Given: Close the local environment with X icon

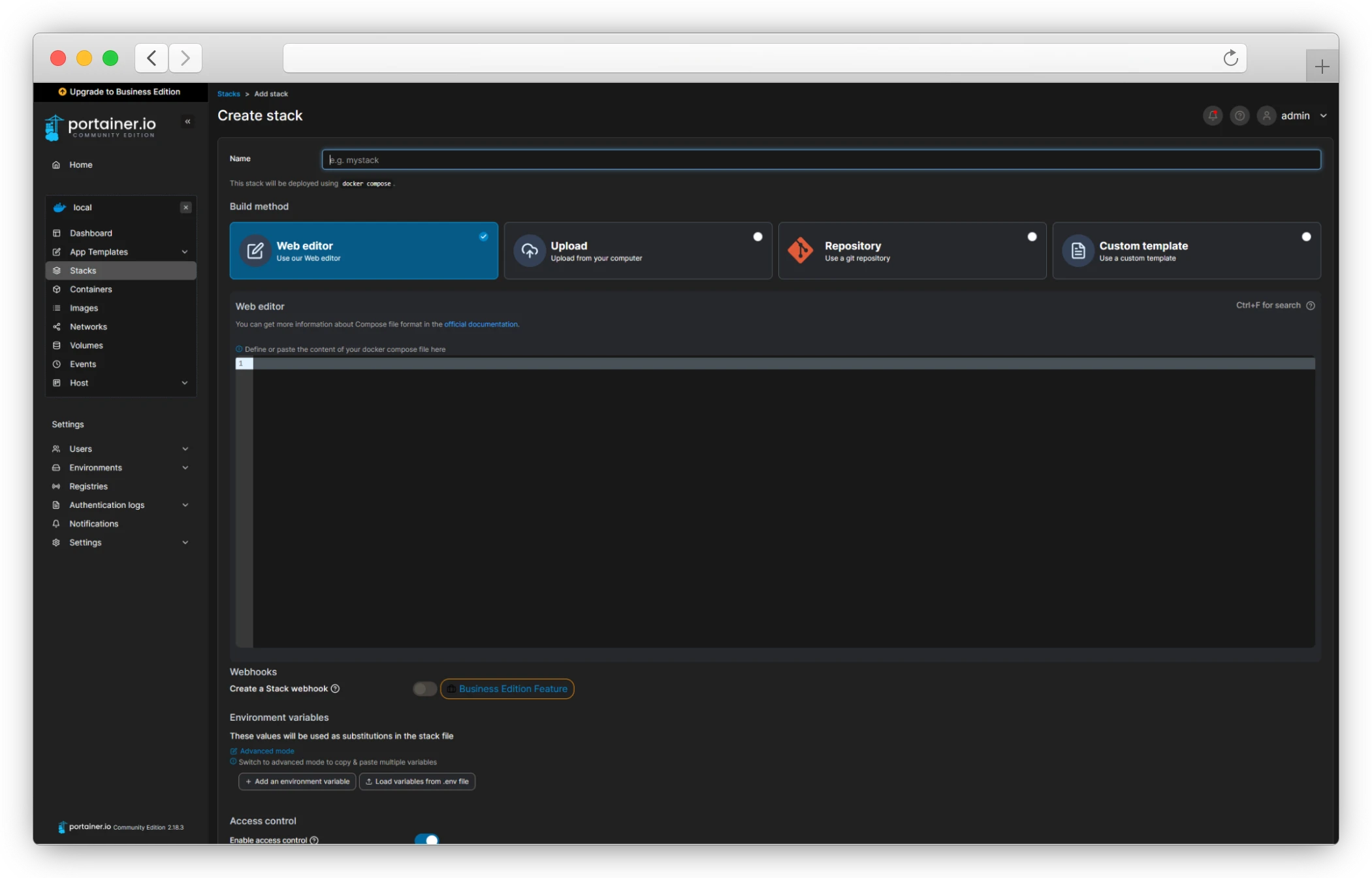Looking at the screenshot, I should (186, 208).
